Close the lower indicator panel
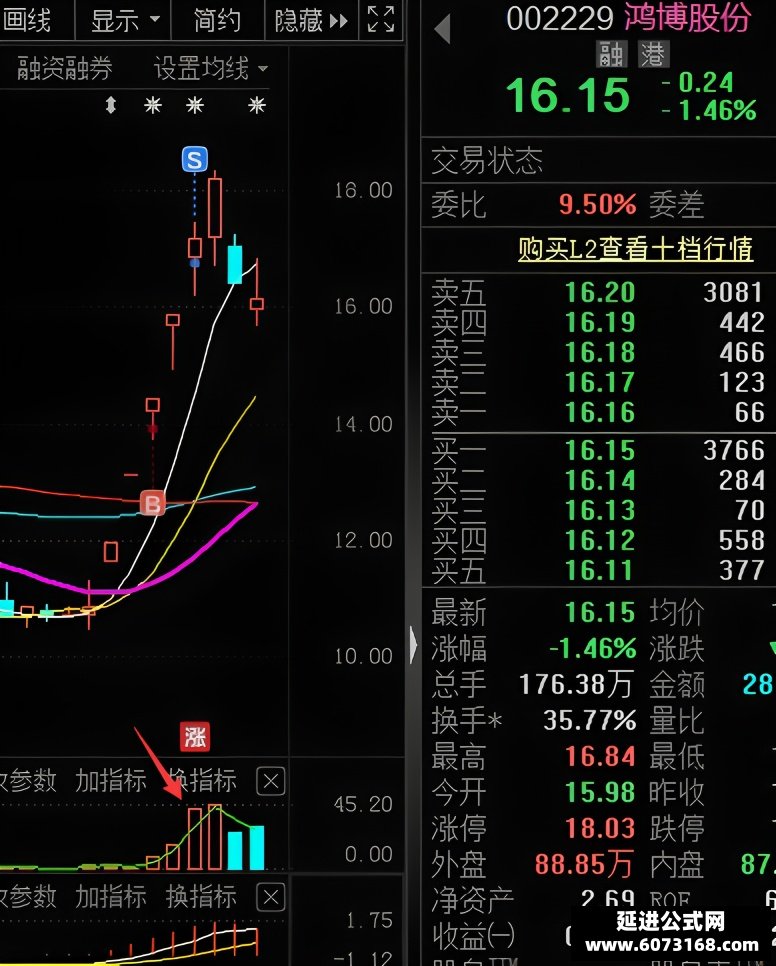This screenshot has width=776, height=966. [x=270, y=897]
